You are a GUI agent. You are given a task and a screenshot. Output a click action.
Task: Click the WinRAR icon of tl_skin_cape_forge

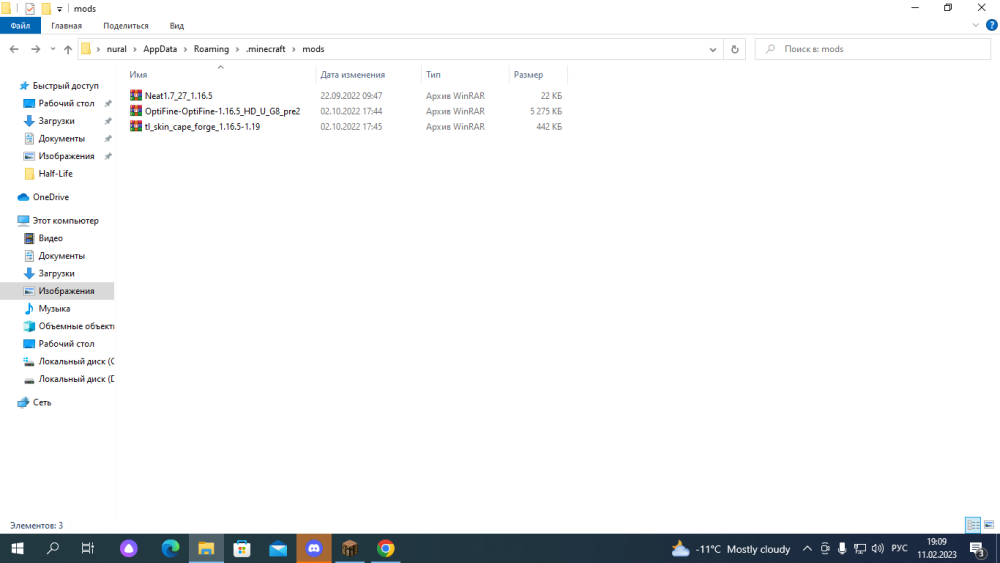pos(136,126)
